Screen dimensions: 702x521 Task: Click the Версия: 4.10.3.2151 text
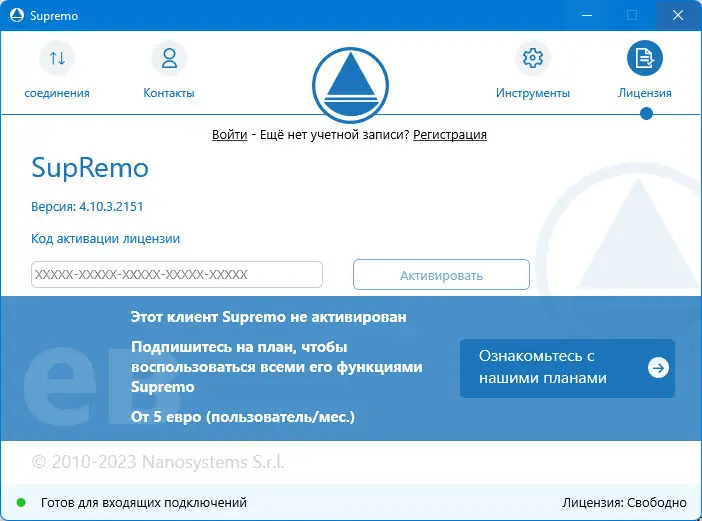pos(87,207)
